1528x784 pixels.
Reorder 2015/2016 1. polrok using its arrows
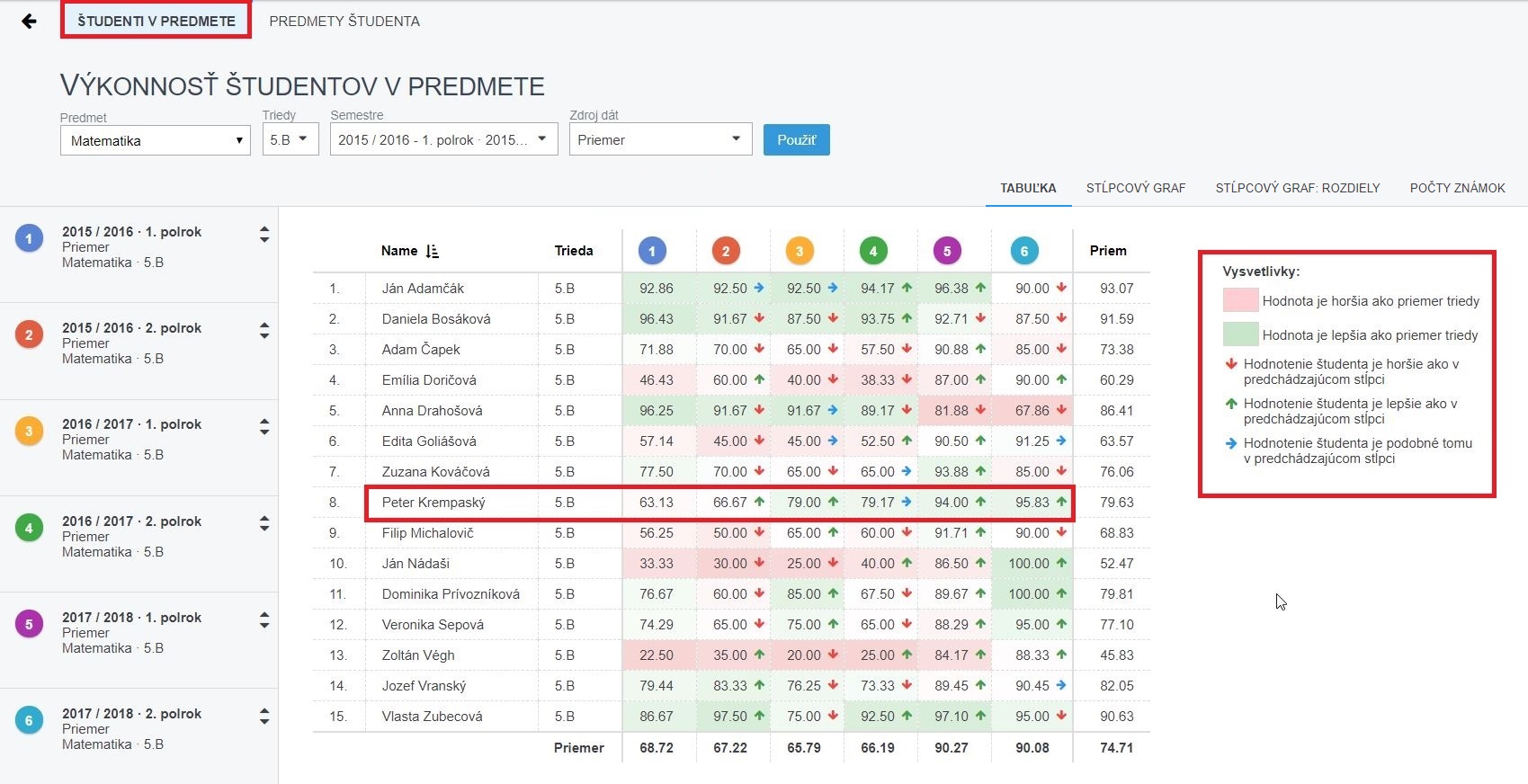(x=264, y=234)
